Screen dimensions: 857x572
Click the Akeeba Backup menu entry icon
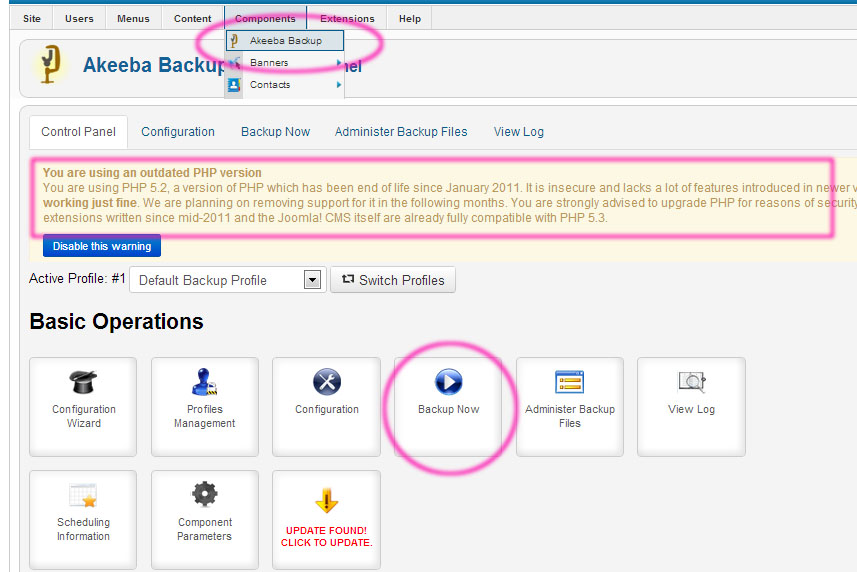point(234,40)
